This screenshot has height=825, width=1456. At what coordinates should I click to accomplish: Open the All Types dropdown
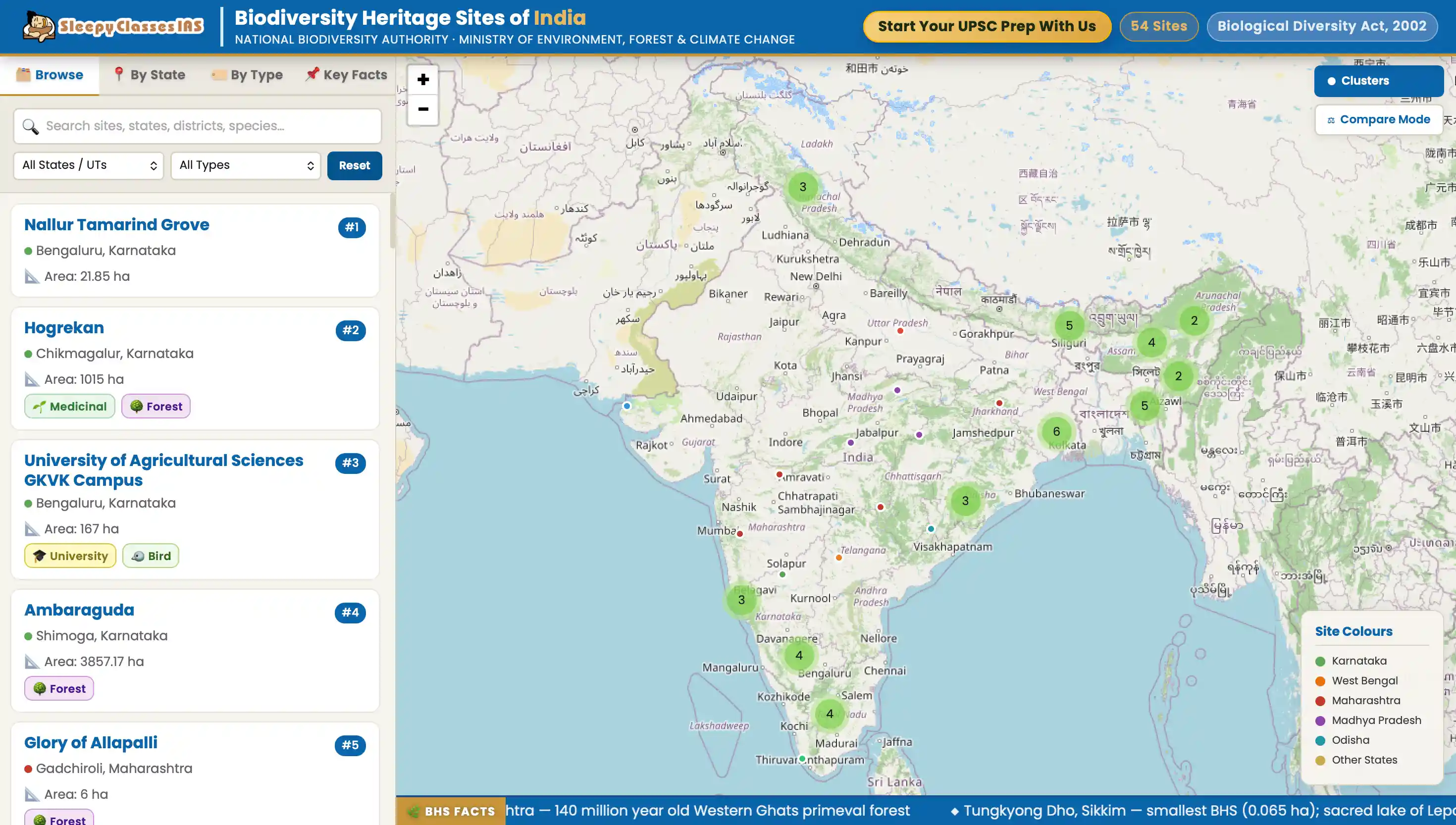[x=245, y=165]
